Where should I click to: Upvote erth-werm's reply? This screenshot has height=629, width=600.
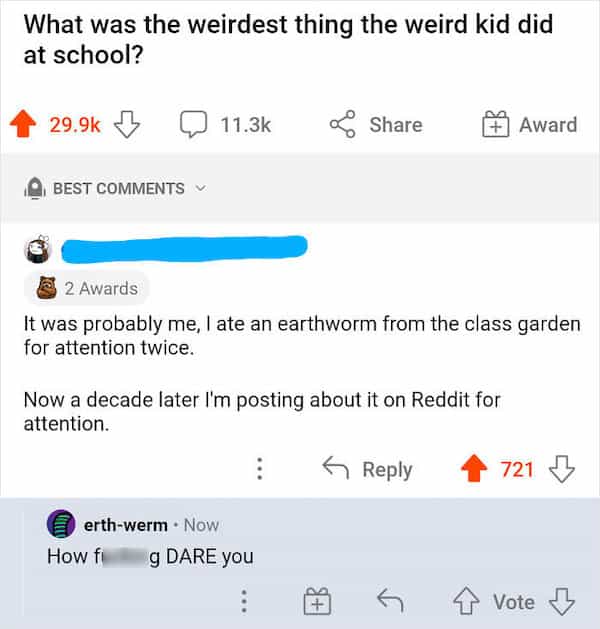[464, 602]
